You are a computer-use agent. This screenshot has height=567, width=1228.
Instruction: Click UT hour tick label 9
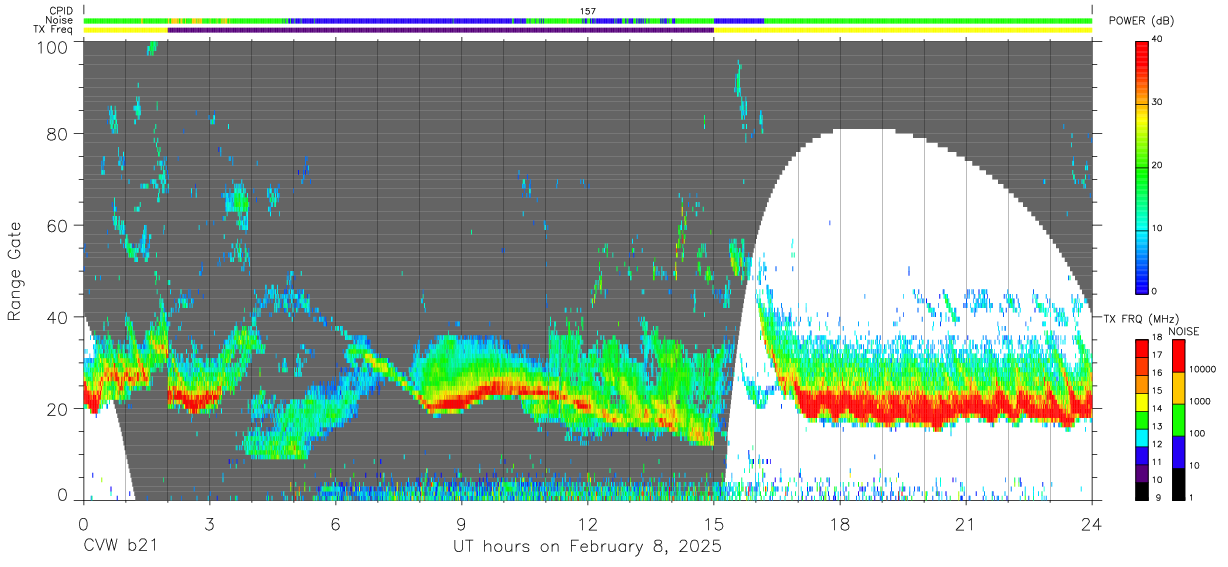point(461,524)
